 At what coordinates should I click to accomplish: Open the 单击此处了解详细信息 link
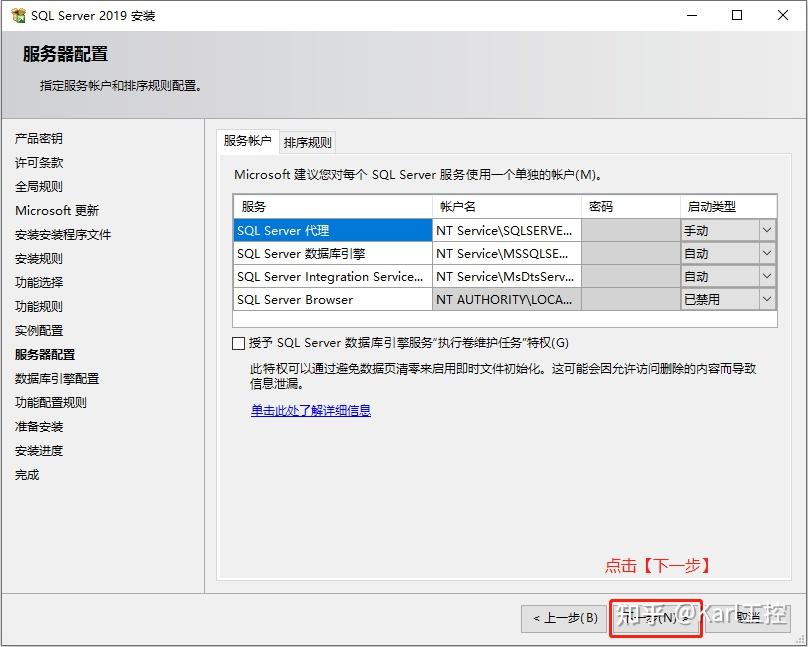pyautogui.click(x=311, y=411)
